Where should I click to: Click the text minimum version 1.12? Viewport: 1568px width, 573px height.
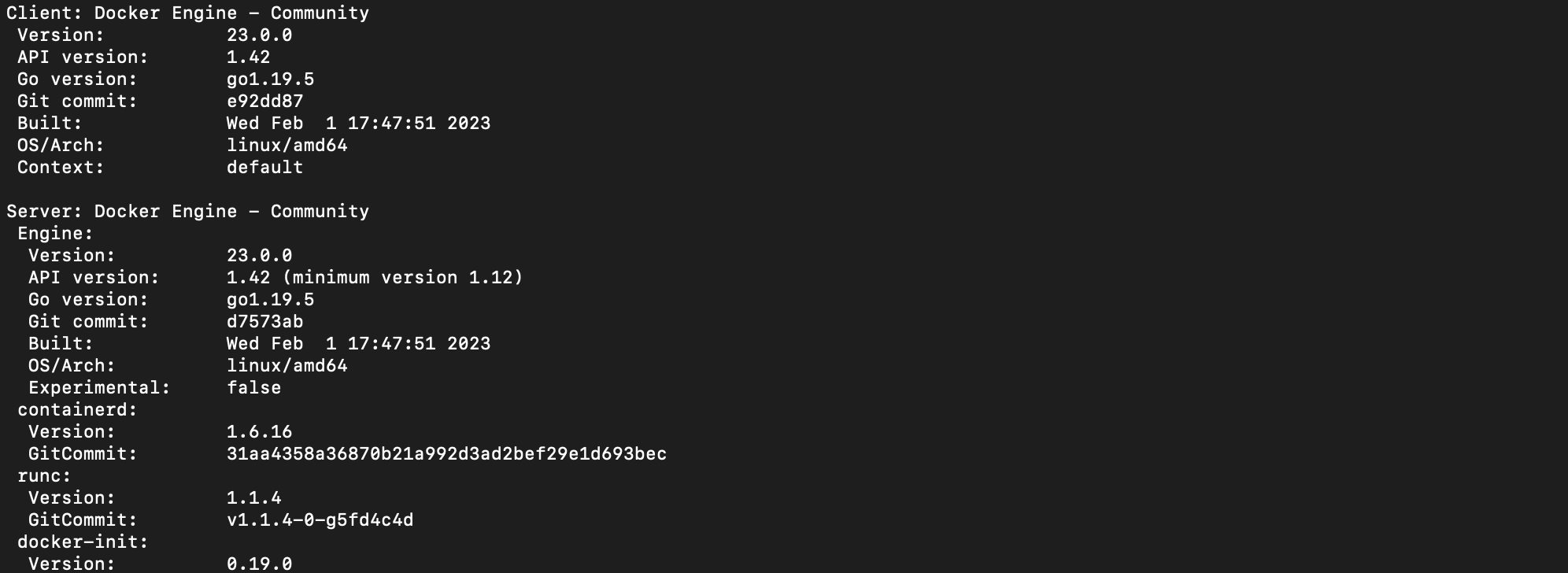click(x=401, y=278)
